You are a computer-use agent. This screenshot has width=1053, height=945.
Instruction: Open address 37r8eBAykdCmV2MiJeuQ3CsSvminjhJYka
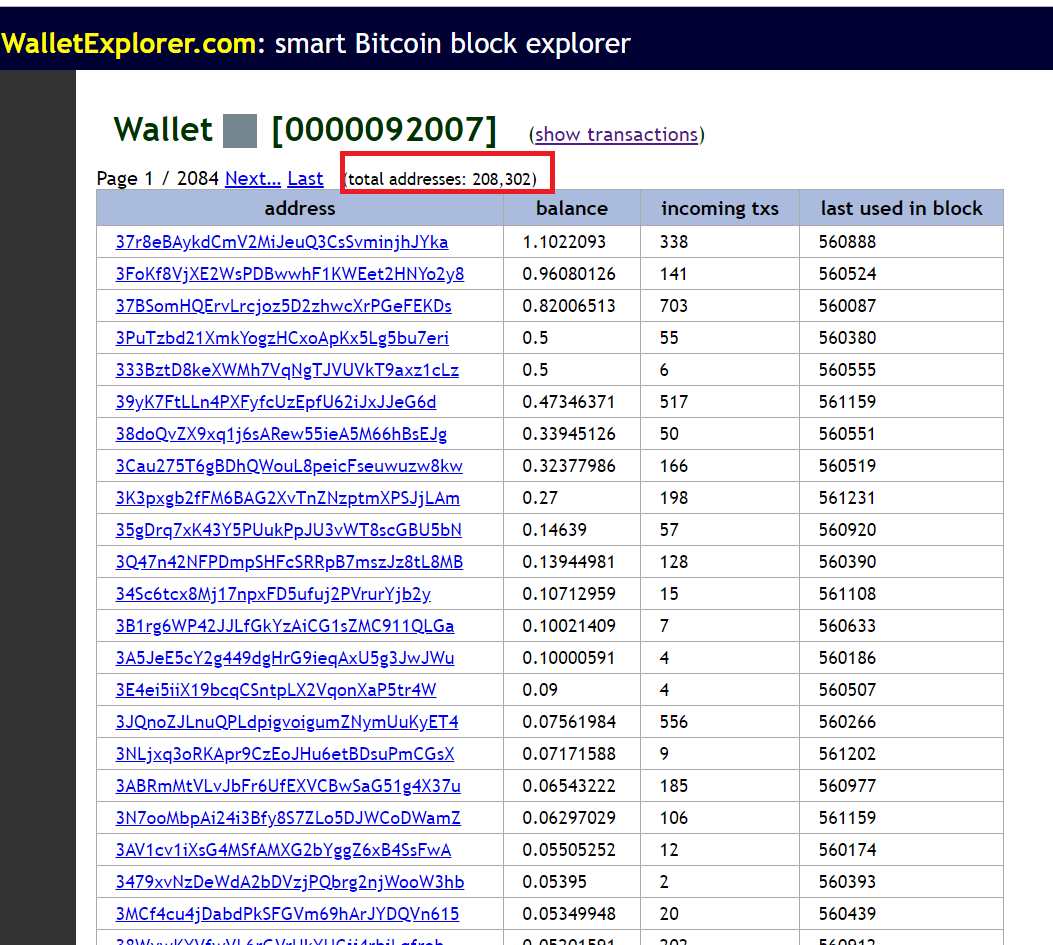pos(282,242)
